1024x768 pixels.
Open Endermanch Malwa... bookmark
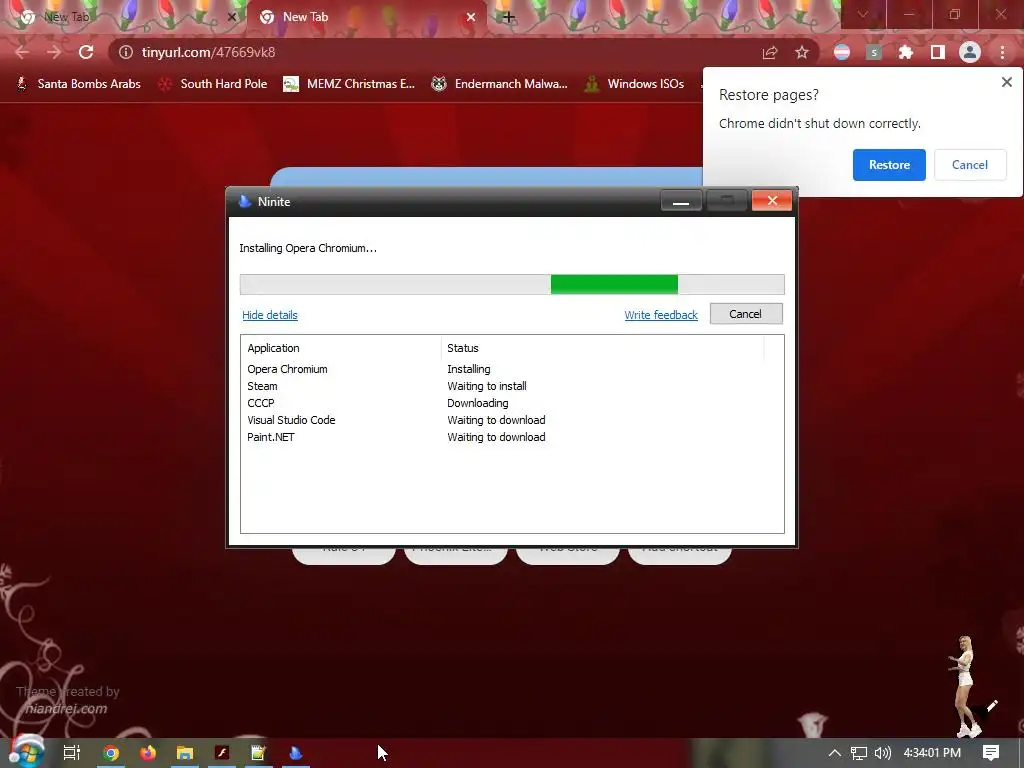click(x=500, y=84)
